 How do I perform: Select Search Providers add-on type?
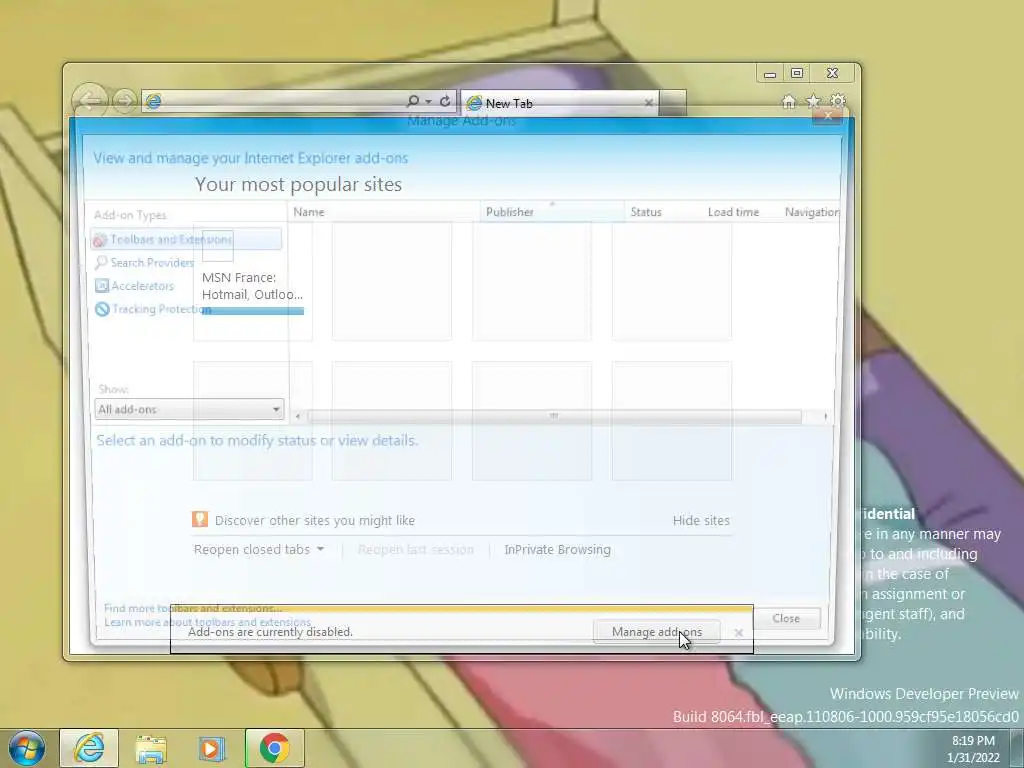pos(145,263)
